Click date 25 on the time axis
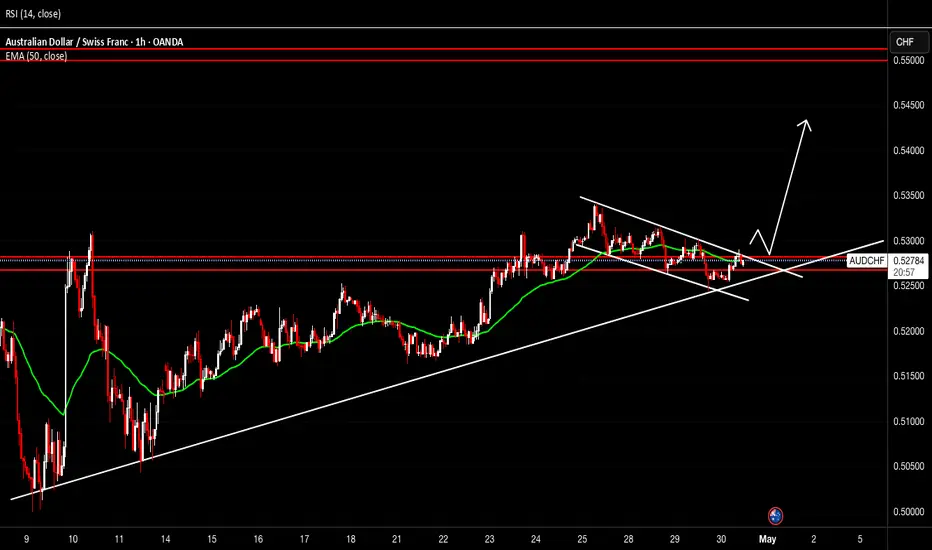This screenshot has width=932, height=550. point(582,539)
